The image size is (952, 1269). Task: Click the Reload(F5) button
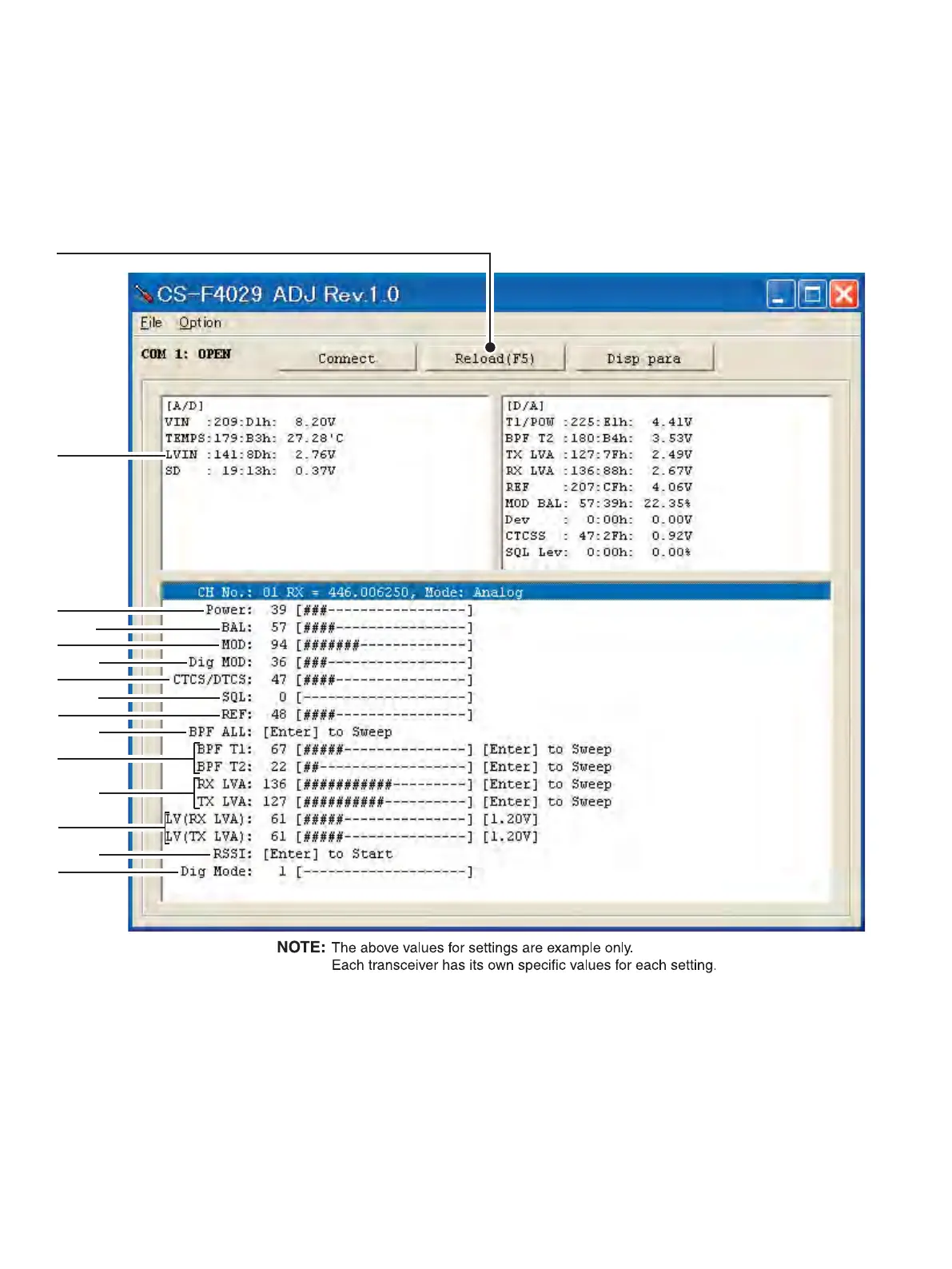(x=495, y=358)
